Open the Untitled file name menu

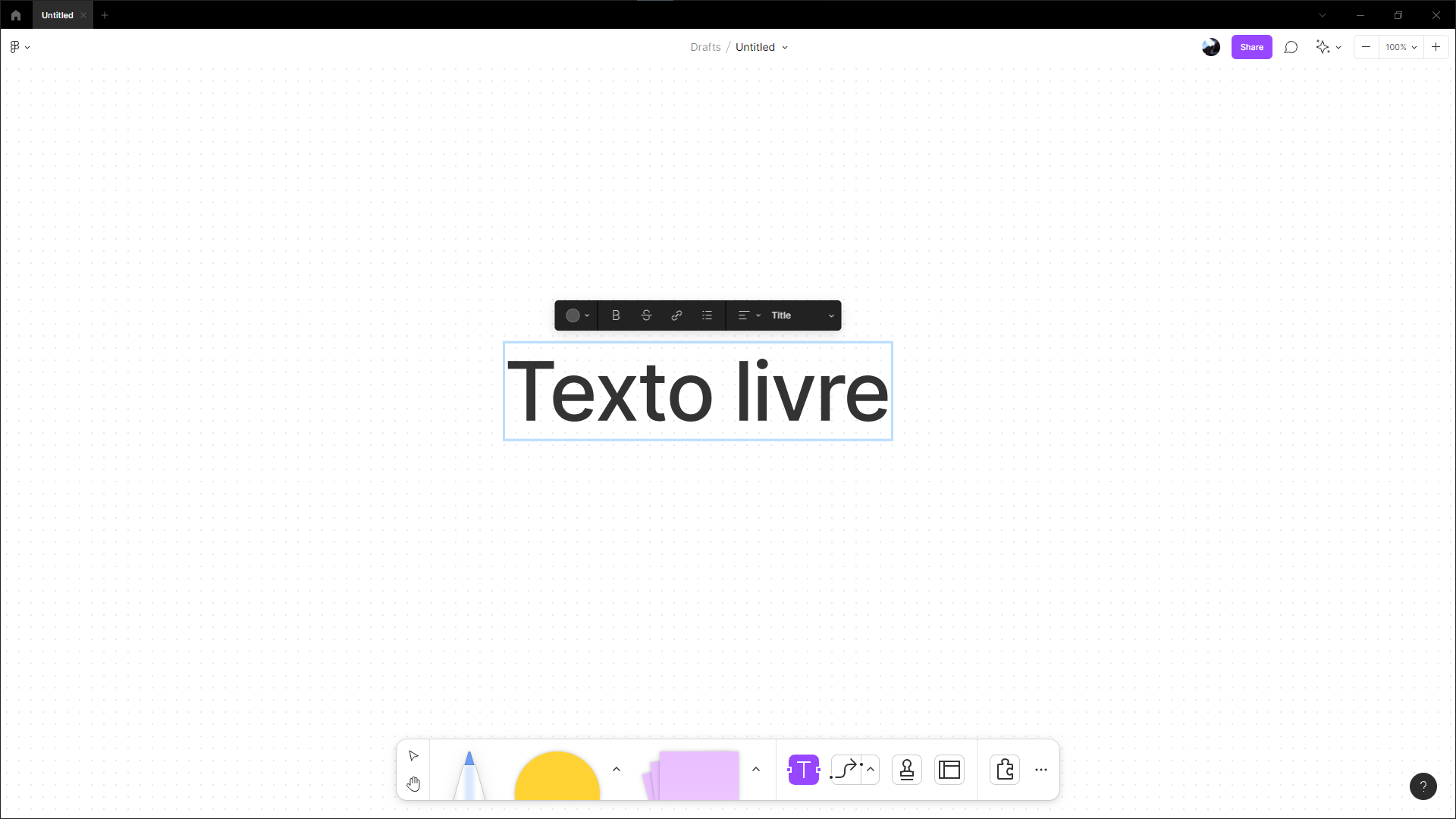click(x=761, y=47)
